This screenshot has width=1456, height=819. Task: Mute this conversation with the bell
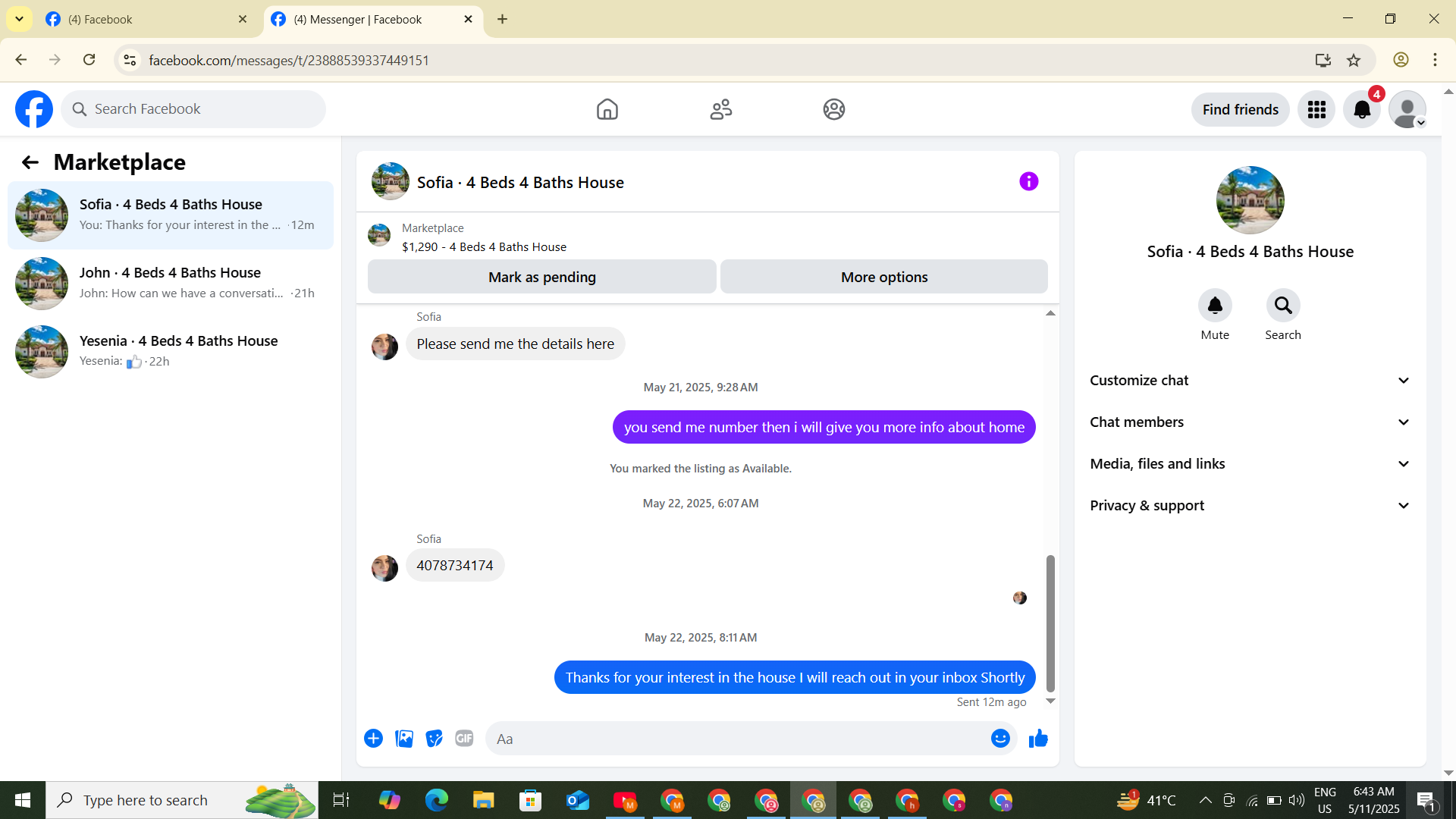click(1215, 306)
